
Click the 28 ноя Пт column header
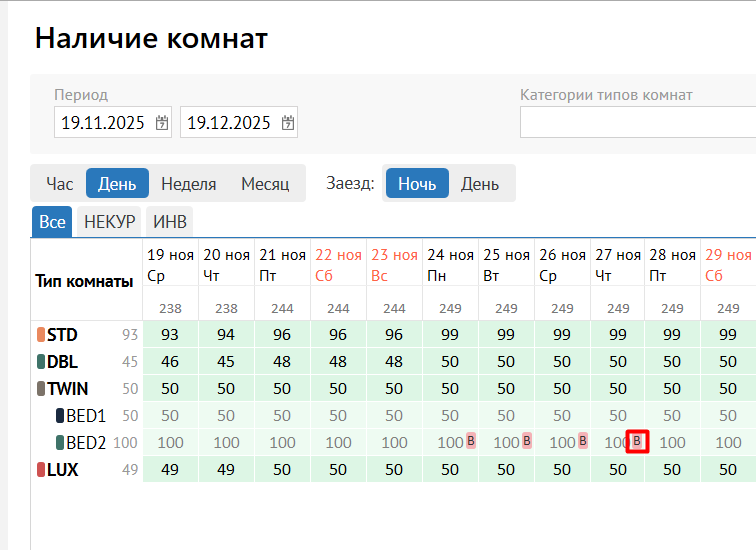[x=672, y=265]
